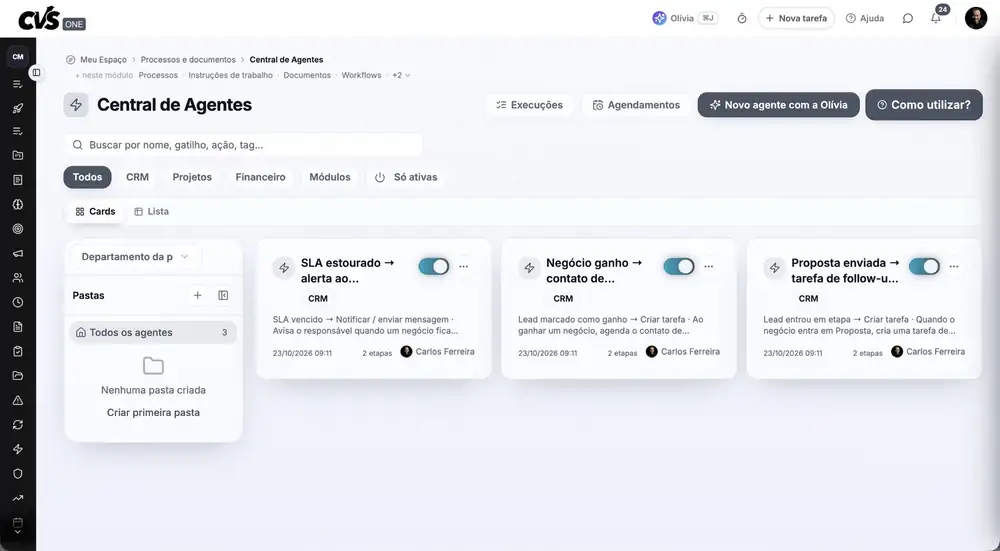Switch to the Lista view

tap(152, 212)
